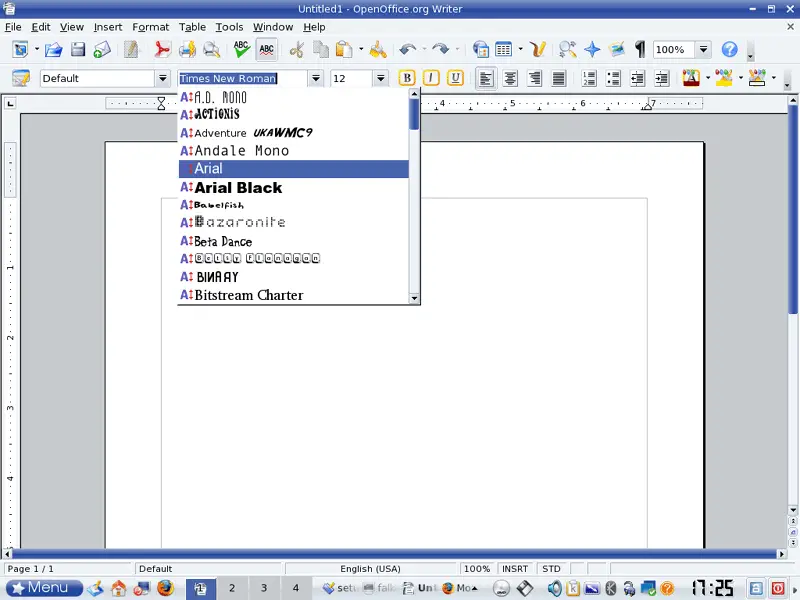Enable right alignment

point(534,78)
